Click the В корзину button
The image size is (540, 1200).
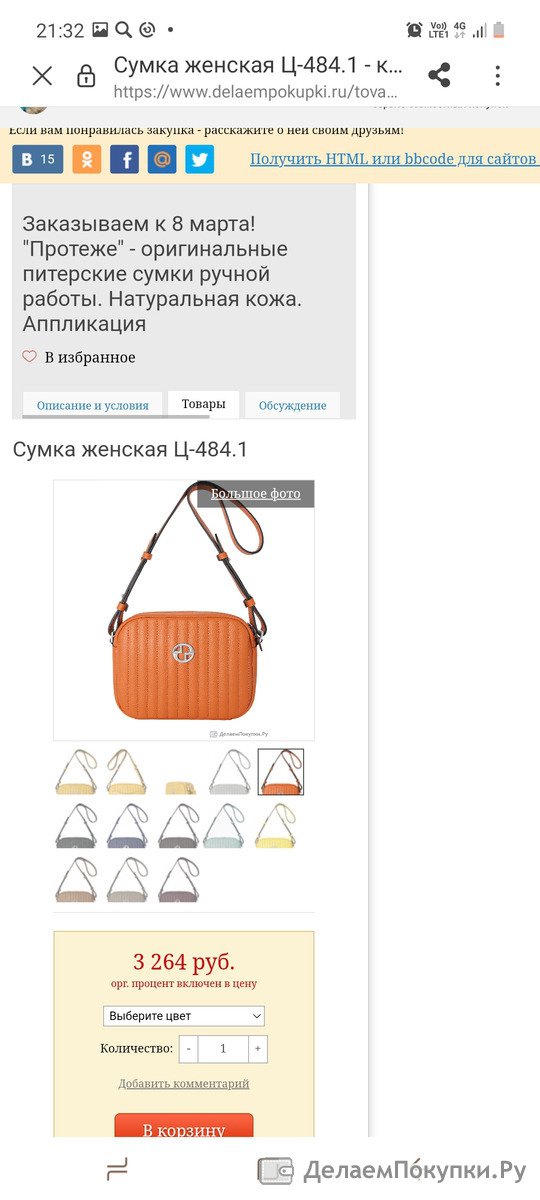[x=184, y=1127]
